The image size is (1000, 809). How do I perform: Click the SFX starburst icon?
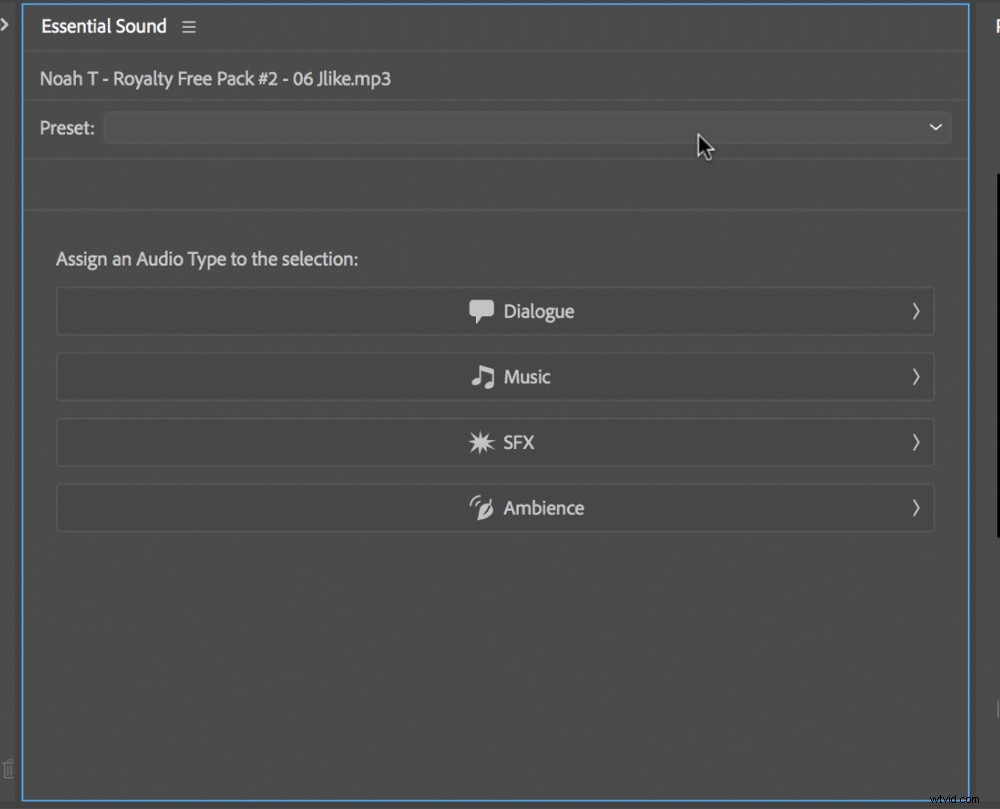pyautogui.click(x=482, y=442)
